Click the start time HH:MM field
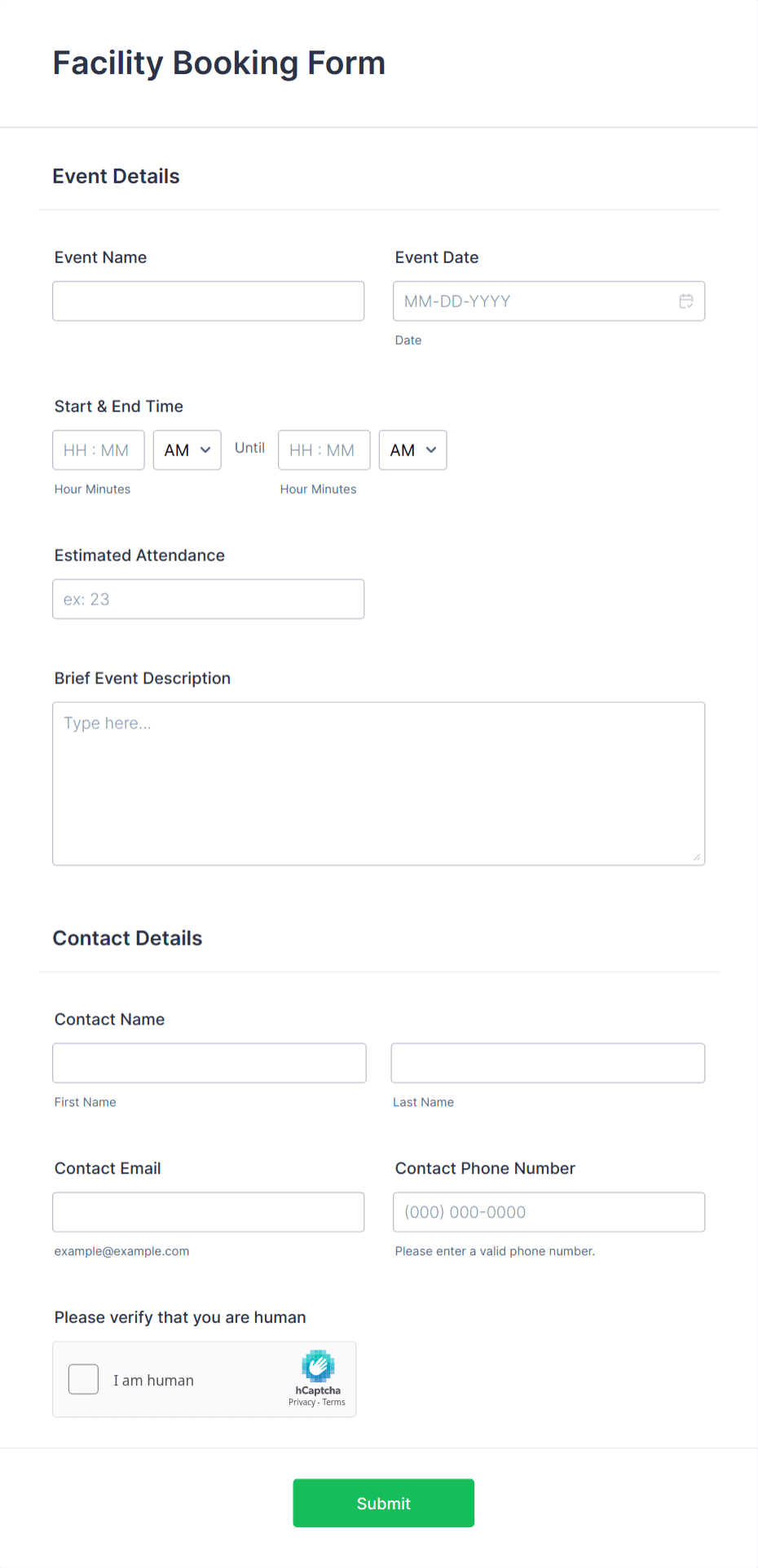 (x=98, y=450)
